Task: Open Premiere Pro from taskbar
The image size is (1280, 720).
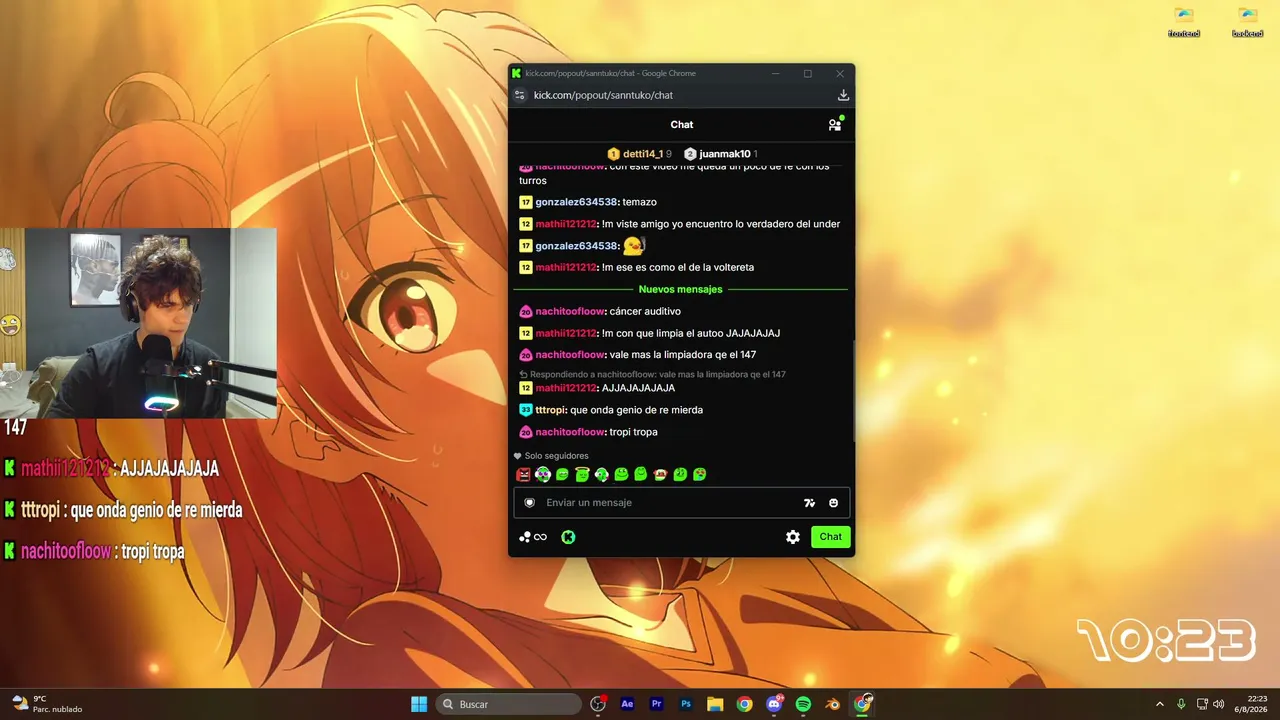Action: (x=657, y=704)
